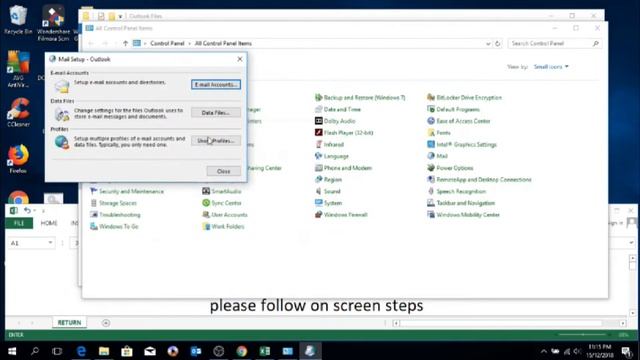This screenshot has width=640, height=360.
Task: Click the Security and Maintenance flag icon
Action: click(93, 191)
